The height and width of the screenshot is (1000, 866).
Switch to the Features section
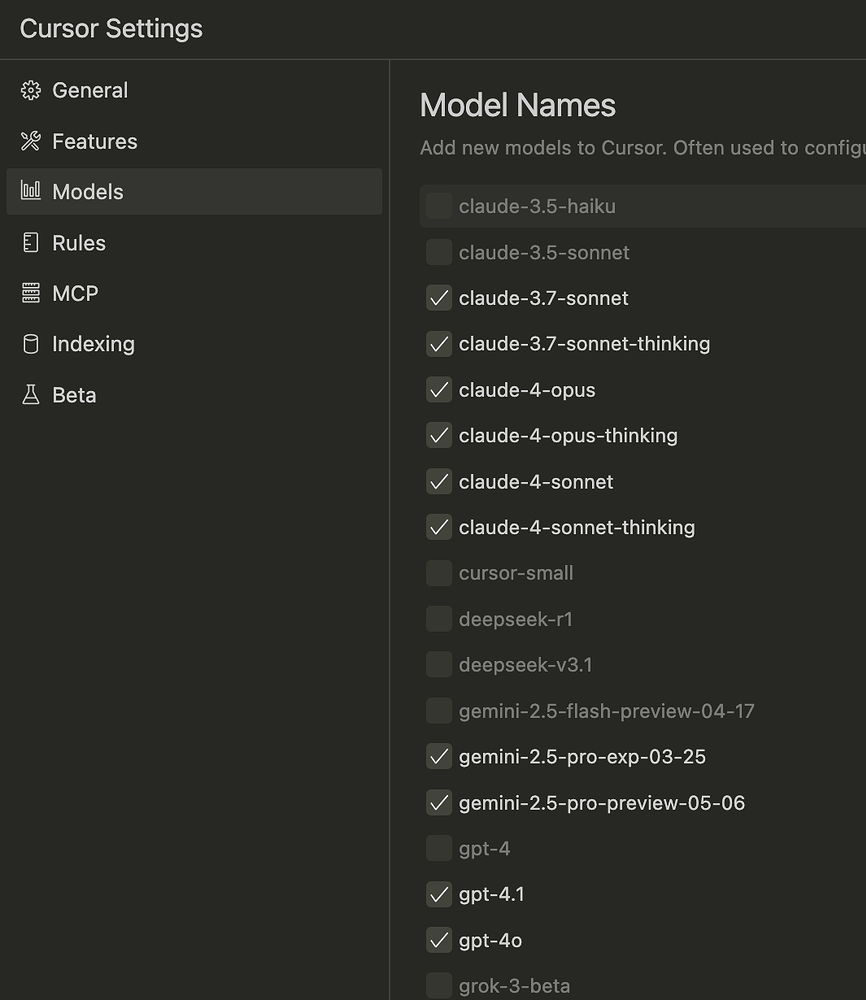(194, 141)
